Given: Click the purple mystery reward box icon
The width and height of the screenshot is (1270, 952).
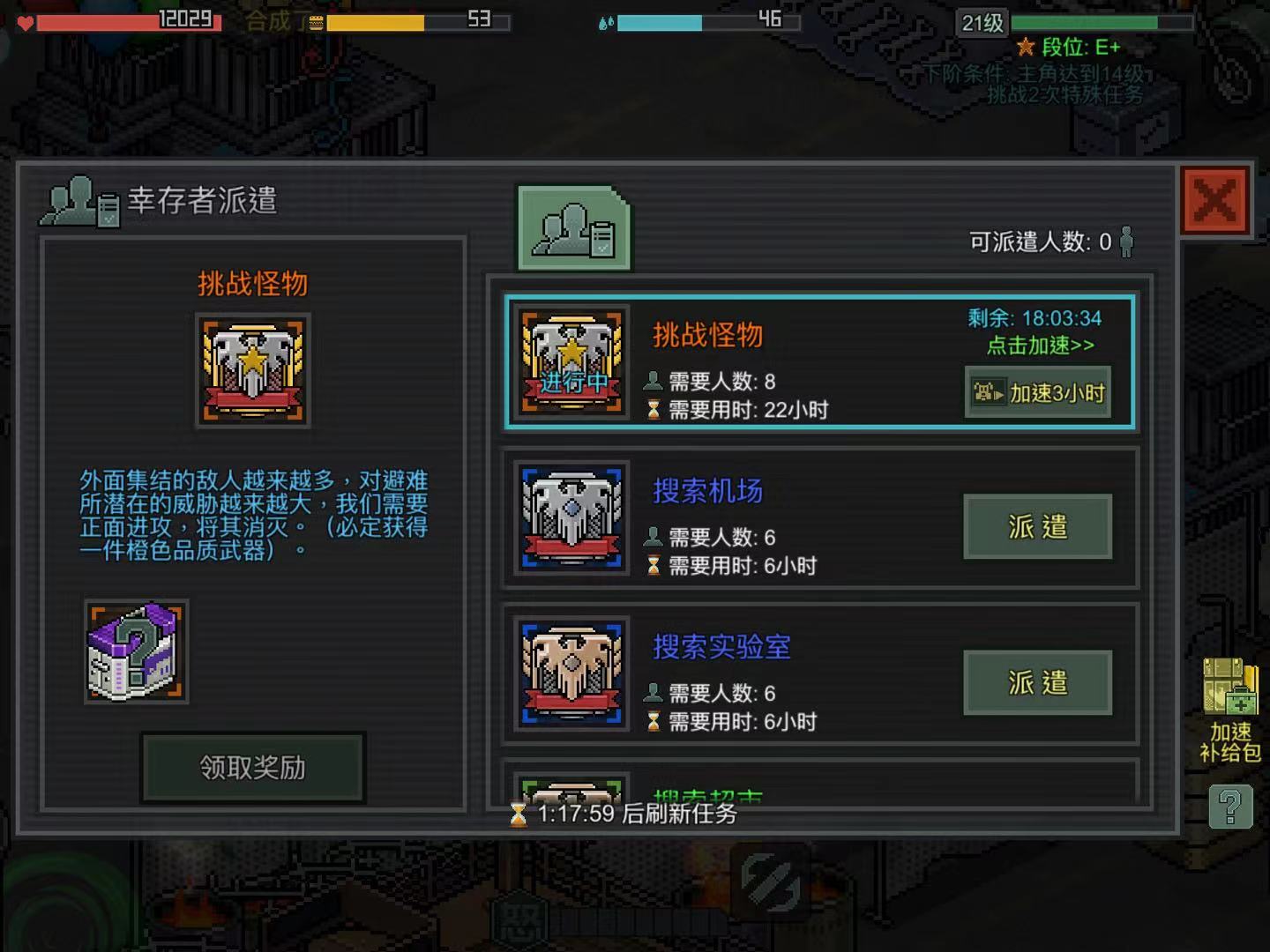Looking at the screenshot, I should coord(136,651).
